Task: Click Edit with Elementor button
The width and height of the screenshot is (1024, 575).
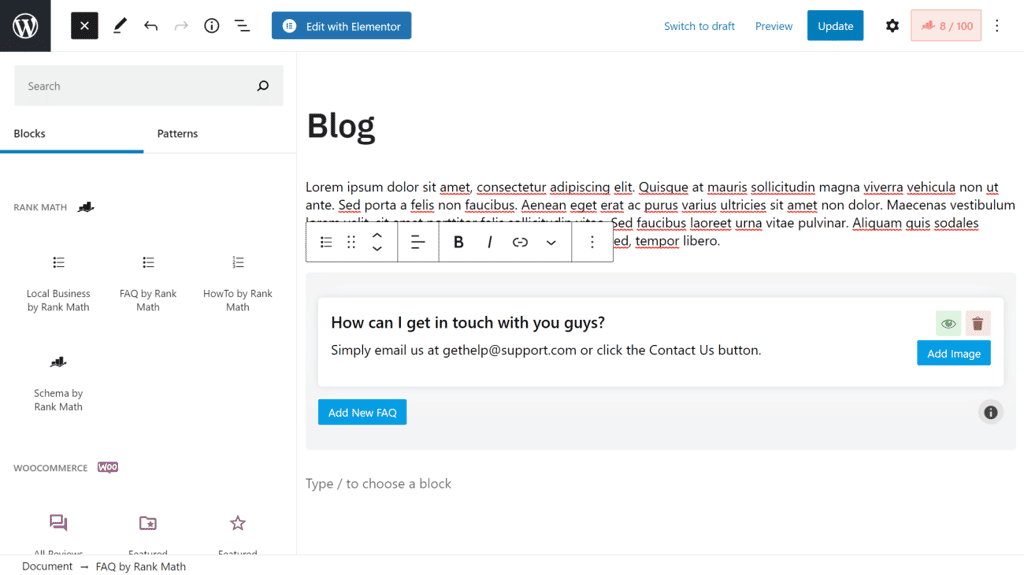Action: (342, 25)
